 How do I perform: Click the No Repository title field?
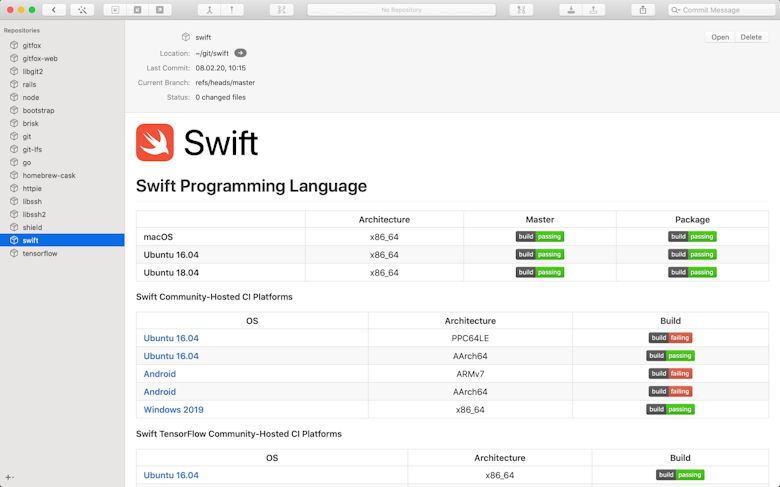(401, 10)
